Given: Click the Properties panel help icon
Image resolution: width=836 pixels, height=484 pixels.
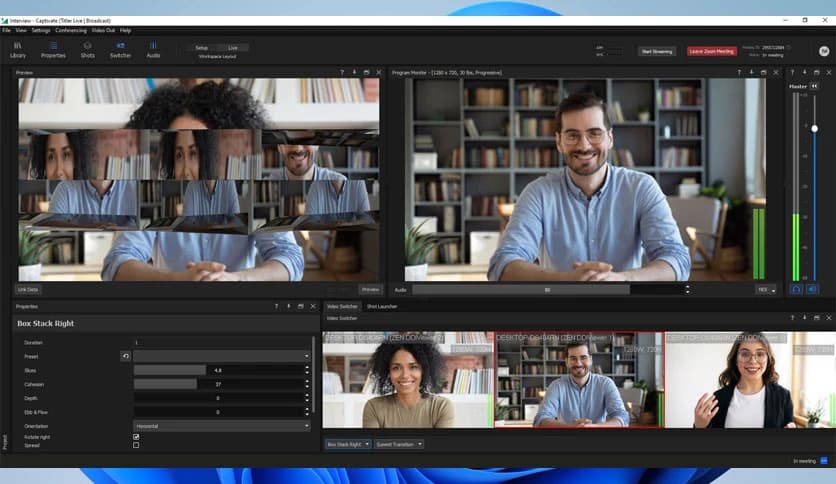Looking at the screenshot, I should coord(276,306).
